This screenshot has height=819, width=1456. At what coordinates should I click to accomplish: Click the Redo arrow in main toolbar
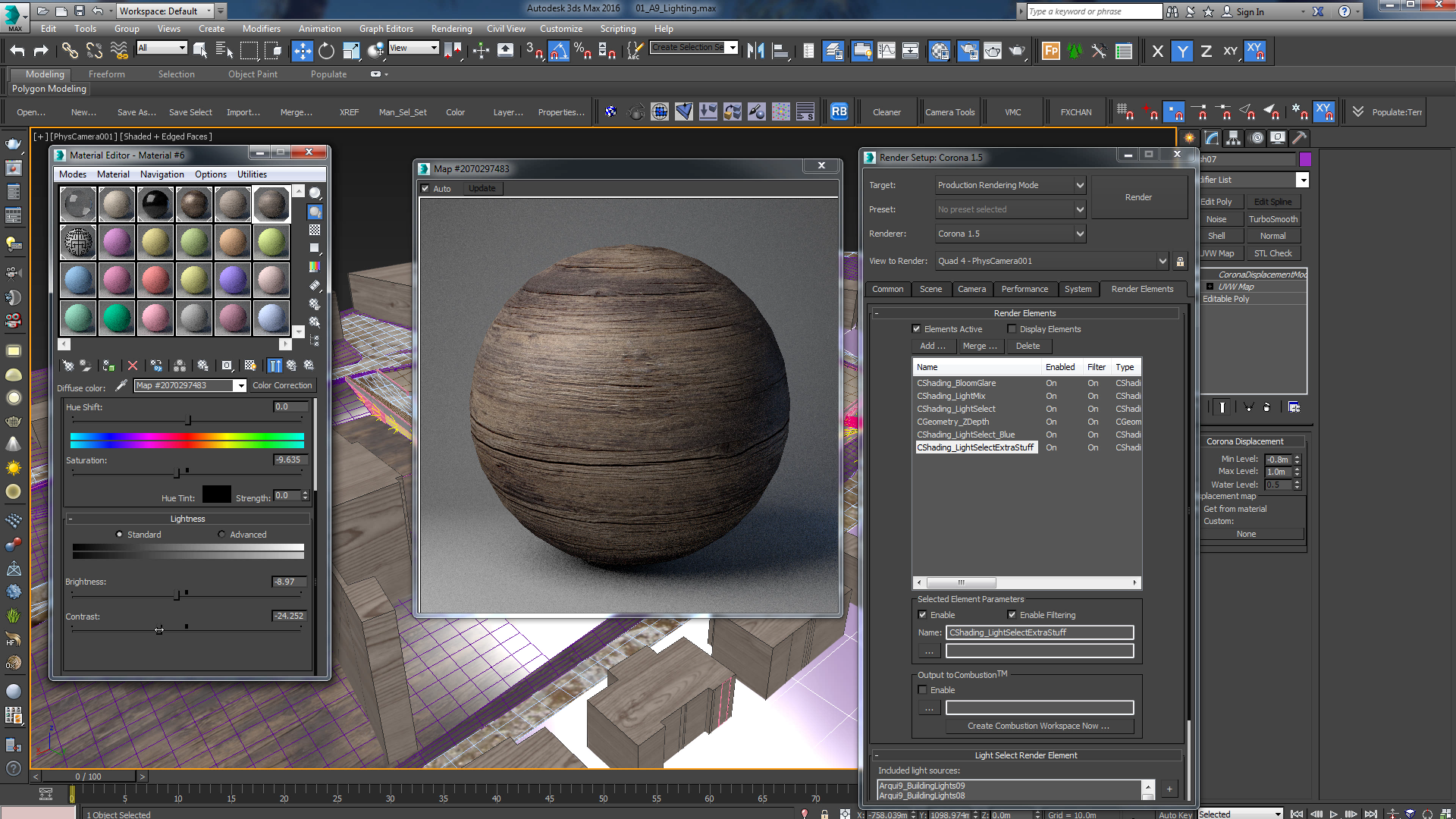tap(42, 51)
